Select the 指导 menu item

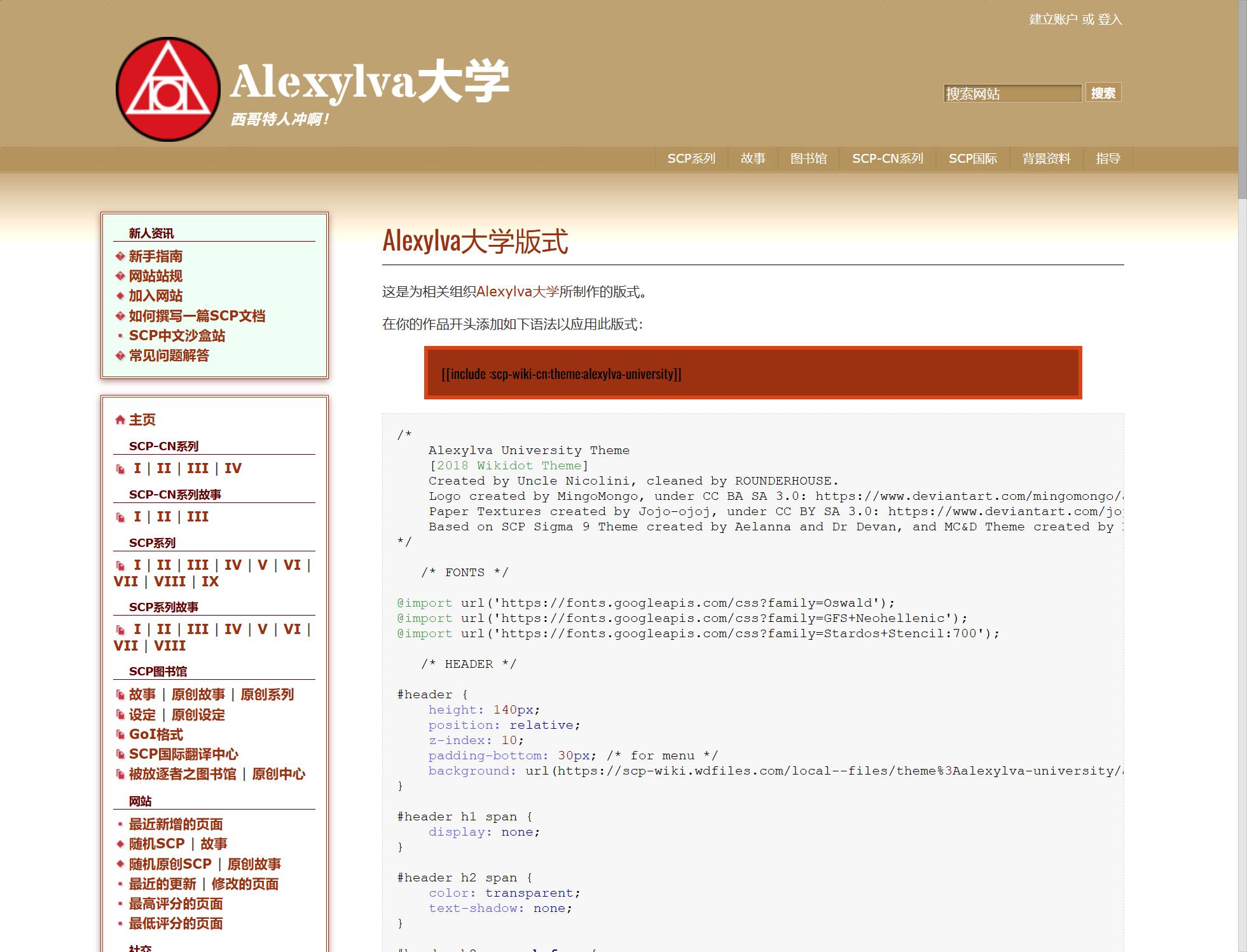tap(1108, 158)
